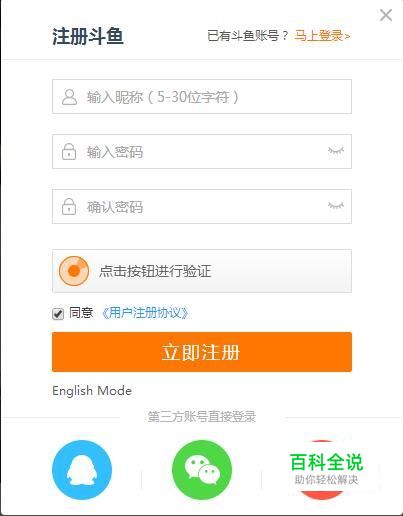Click the lock icon in confirm password field

(69, 206)
